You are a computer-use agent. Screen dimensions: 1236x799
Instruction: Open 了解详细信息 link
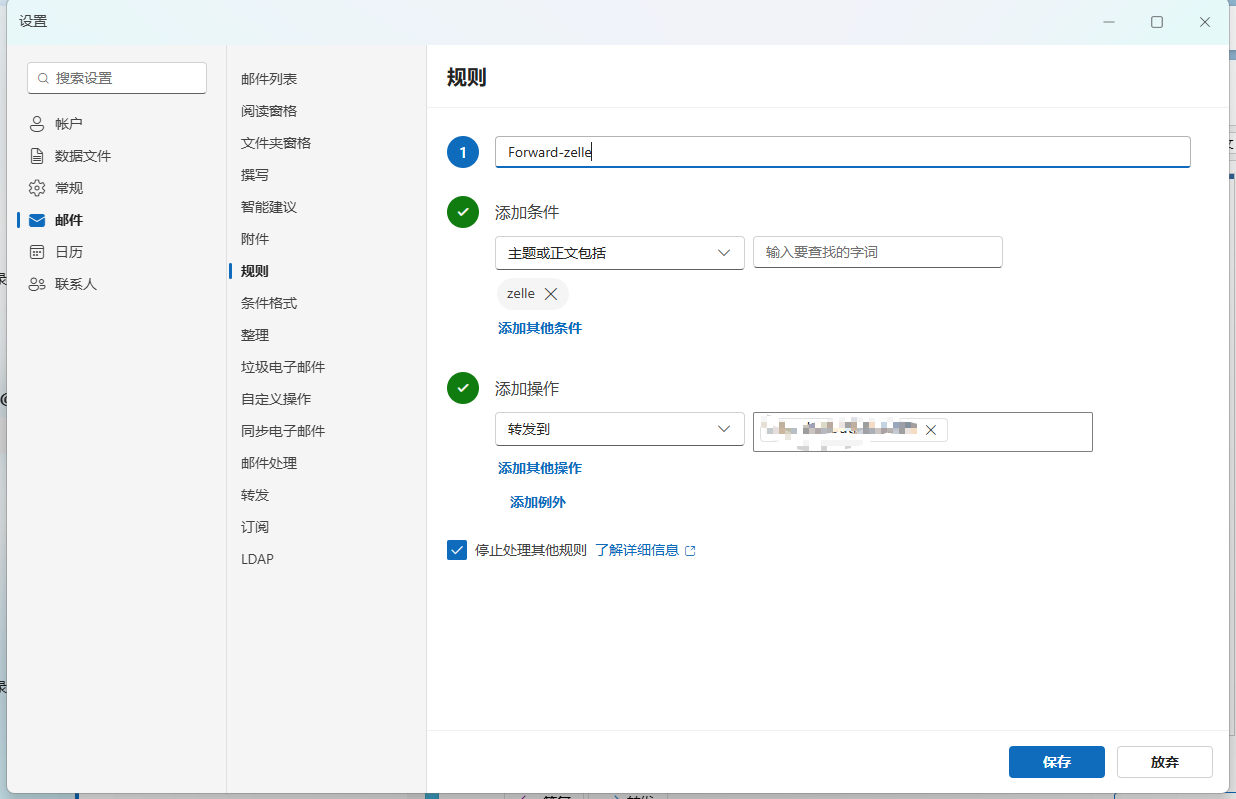[x=637, y=550]
